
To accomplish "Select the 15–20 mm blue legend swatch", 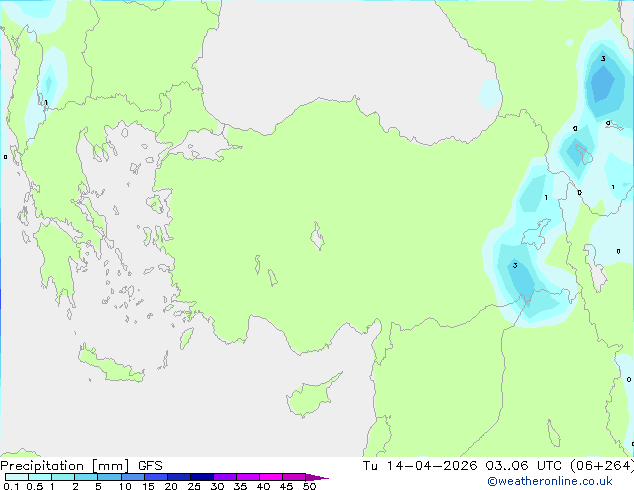I will pos(156,477).
